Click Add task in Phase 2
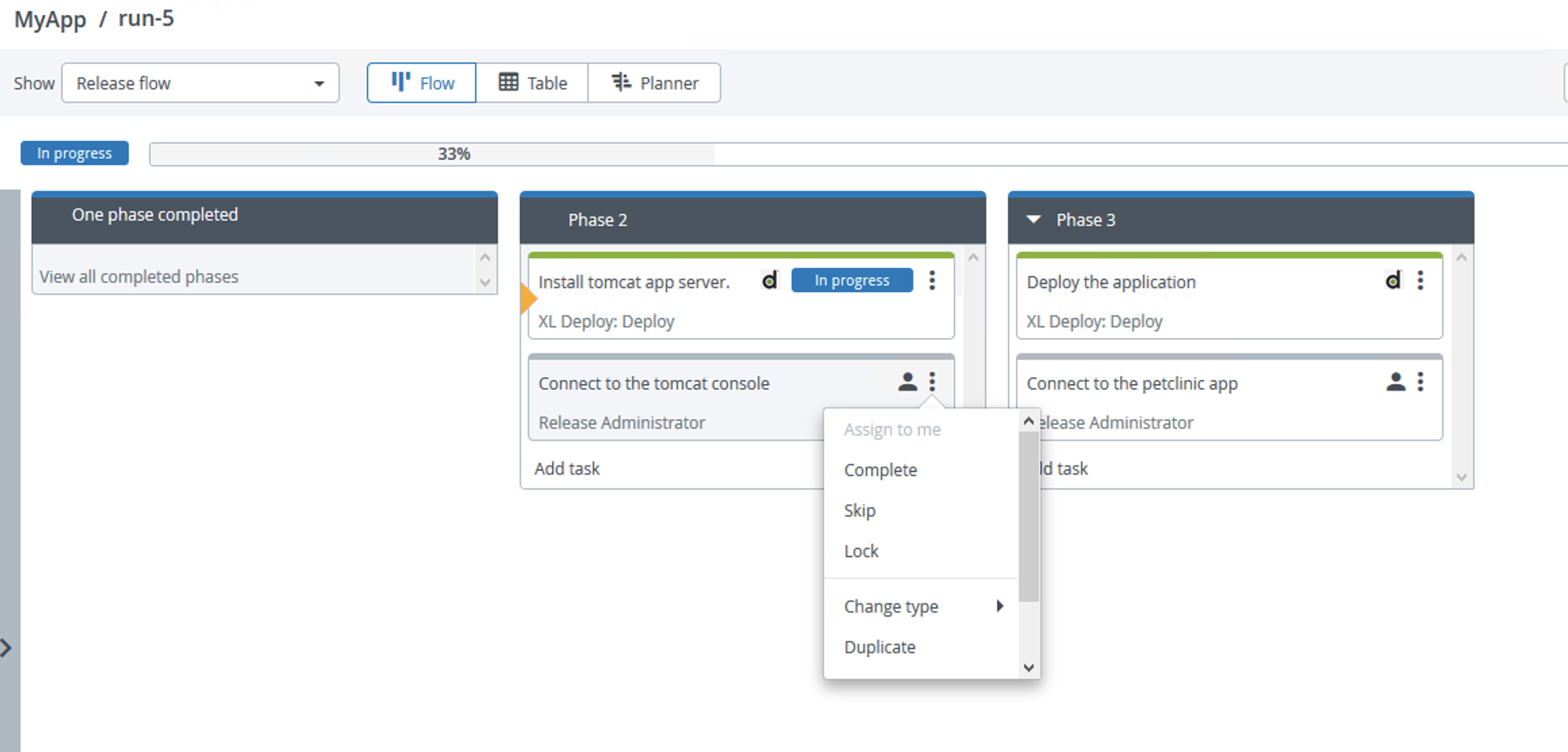Image resolution: width=1568 pixels, height=752 pixels. (x=567, y=469)
